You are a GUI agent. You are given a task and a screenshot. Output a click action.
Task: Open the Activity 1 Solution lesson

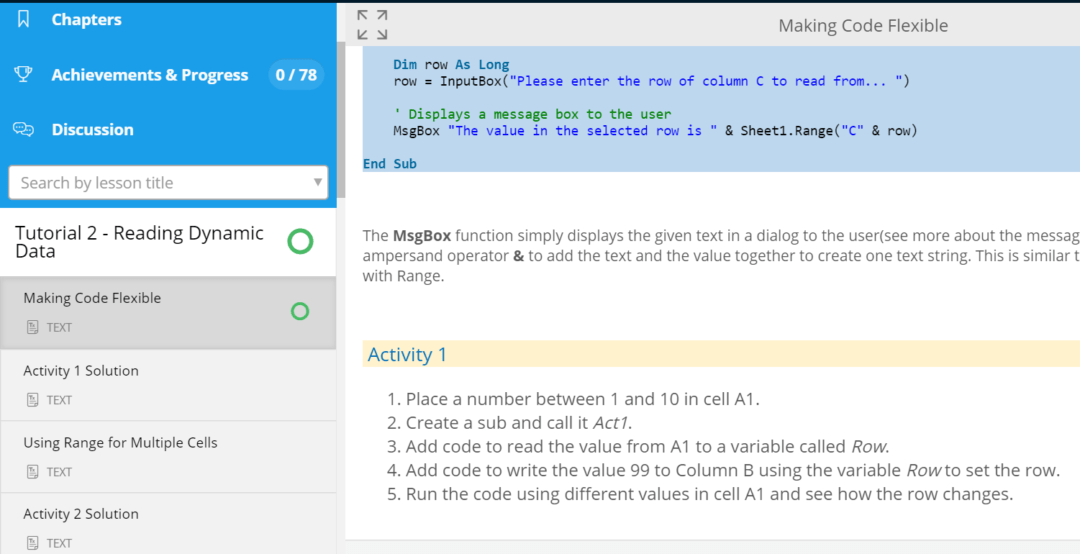(81, 371)
